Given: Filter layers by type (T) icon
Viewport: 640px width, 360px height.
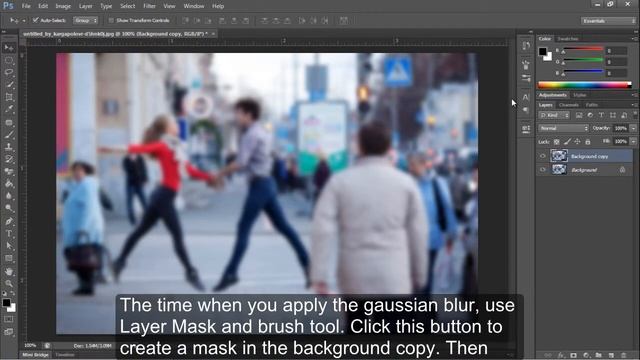Looking at the screenshot, I should (601, 116).
